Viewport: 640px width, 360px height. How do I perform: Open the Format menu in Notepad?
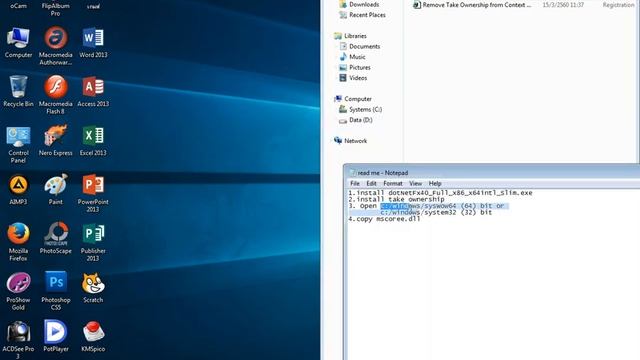393,184
